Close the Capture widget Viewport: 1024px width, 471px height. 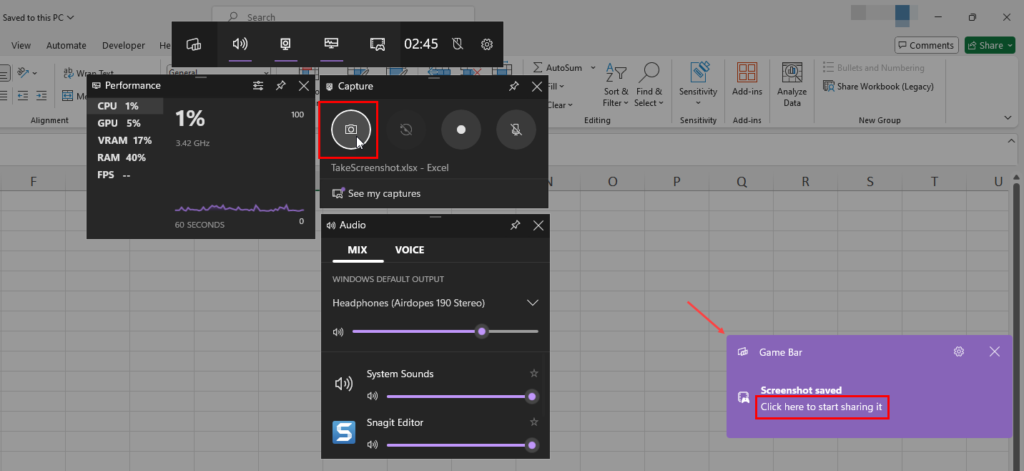point(537,86)
